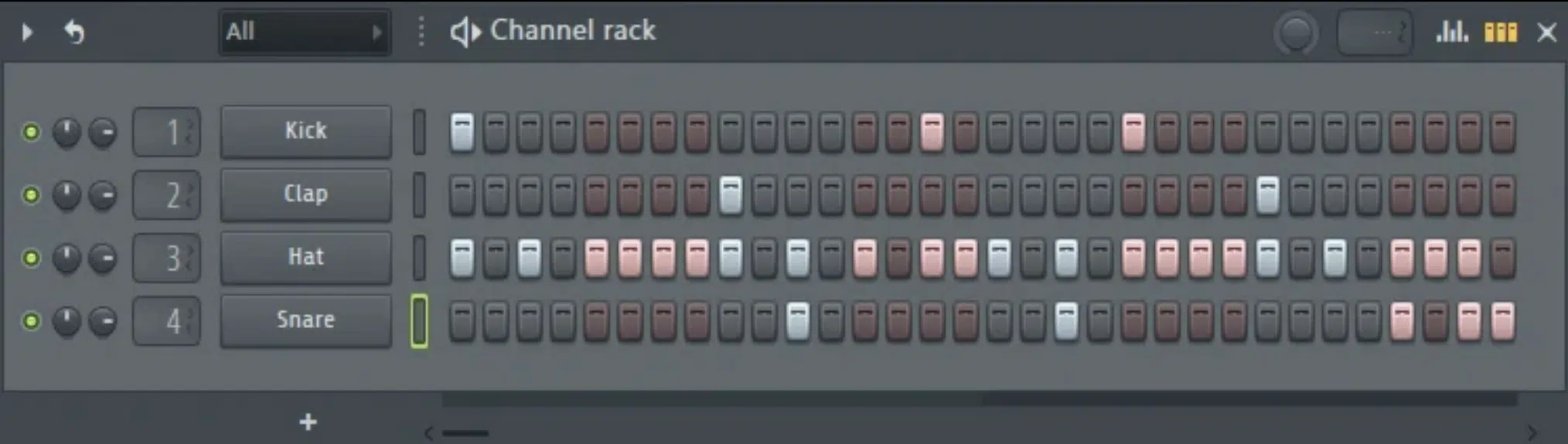The width and height of the screenshot is (1568, 444).
Task: Click the Kick channel button
Action: click(x=306, y=131)
